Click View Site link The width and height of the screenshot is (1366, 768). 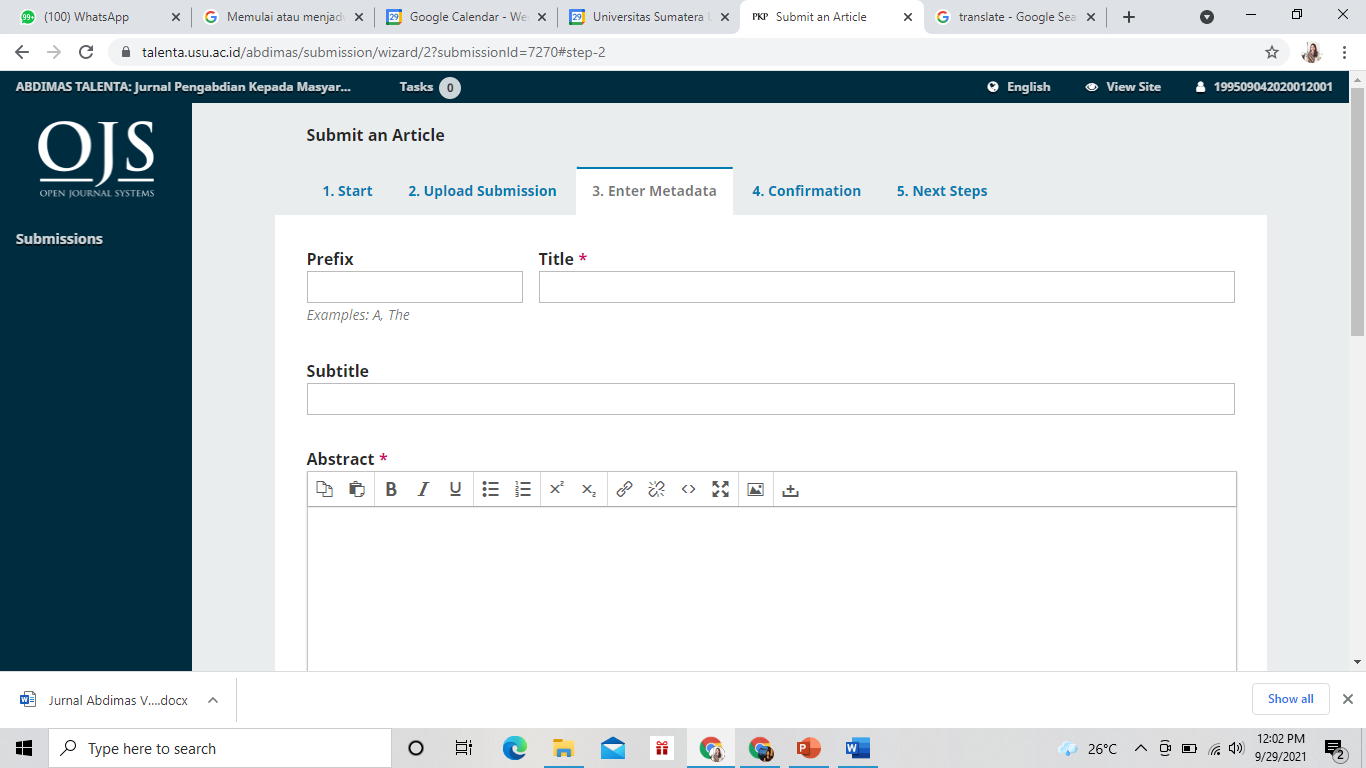(x=1123, y=87)
